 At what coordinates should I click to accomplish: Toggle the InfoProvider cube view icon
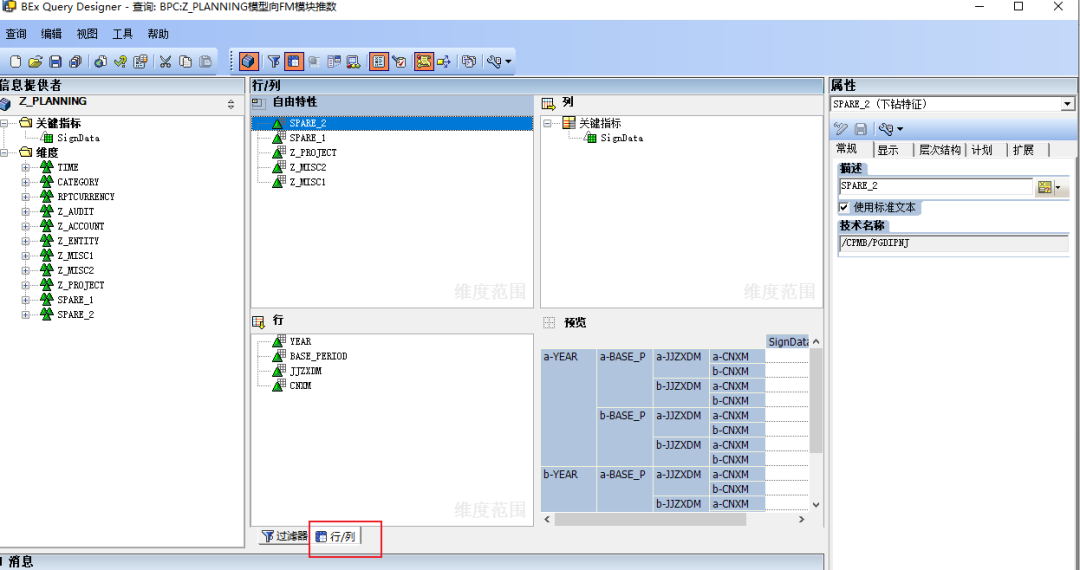point(249,62)
